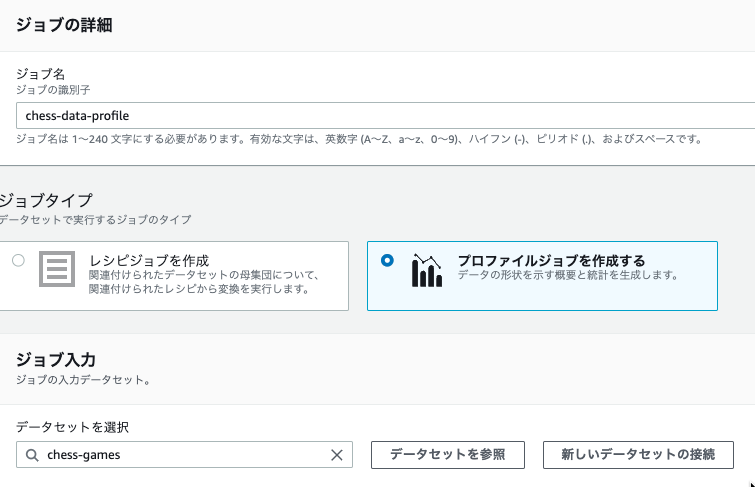The image size is (755, 487).
Task: Click the ジョブ名 field label
Action: (x=40, y=74)
